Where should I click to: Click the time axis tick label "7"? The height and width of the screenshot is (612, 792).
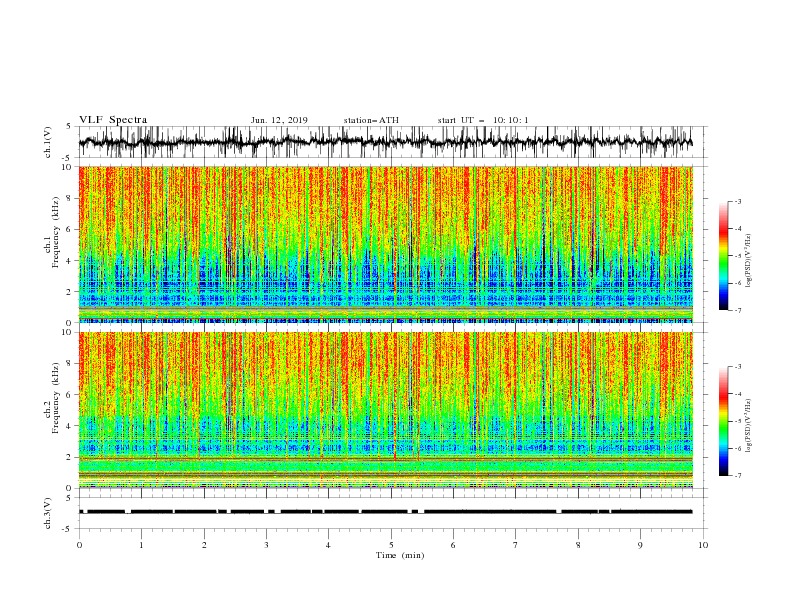click(x=516, y=545)
